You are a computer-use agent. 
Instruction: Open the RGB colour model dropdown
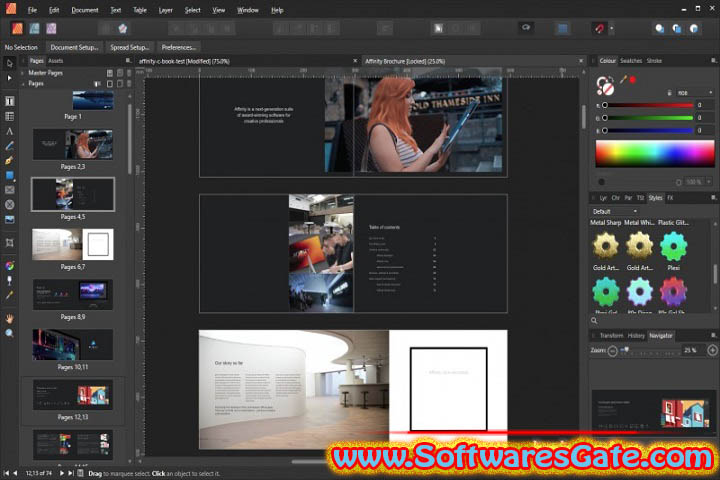694,93
